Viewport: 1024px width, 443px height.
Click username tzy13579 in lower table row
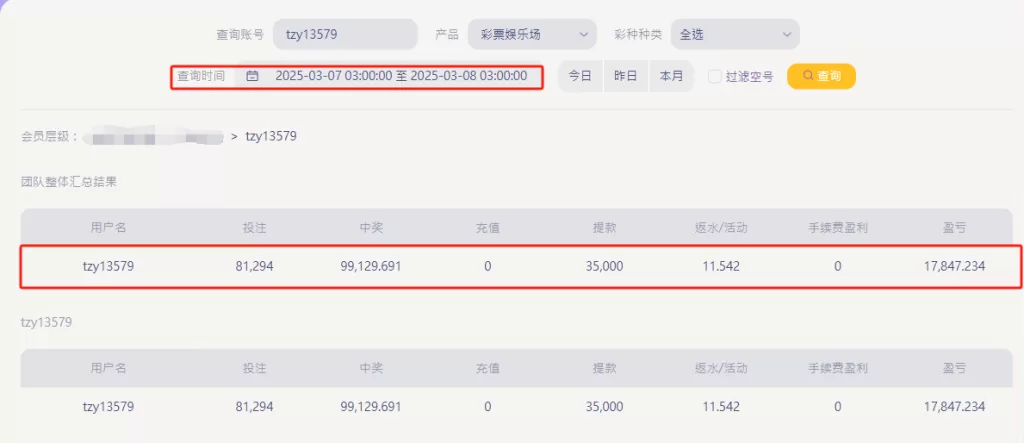(x=108, y=406)
